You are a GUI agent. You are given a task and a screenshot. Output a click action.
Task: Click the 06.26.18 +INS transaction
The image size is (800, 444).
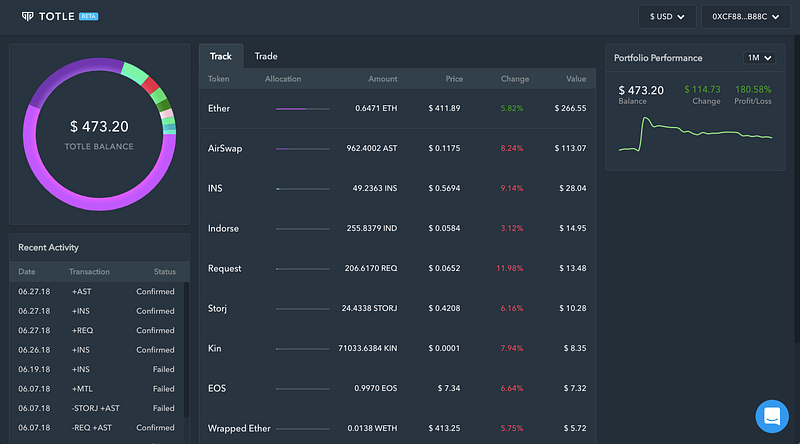coord(81,350)
